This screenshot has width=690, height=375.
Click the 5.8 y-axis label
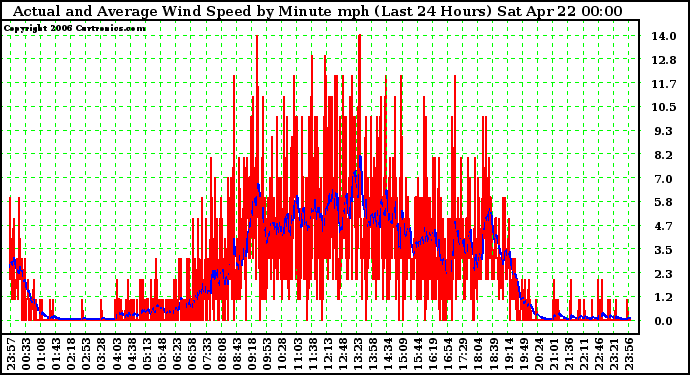tap(664, 202)
